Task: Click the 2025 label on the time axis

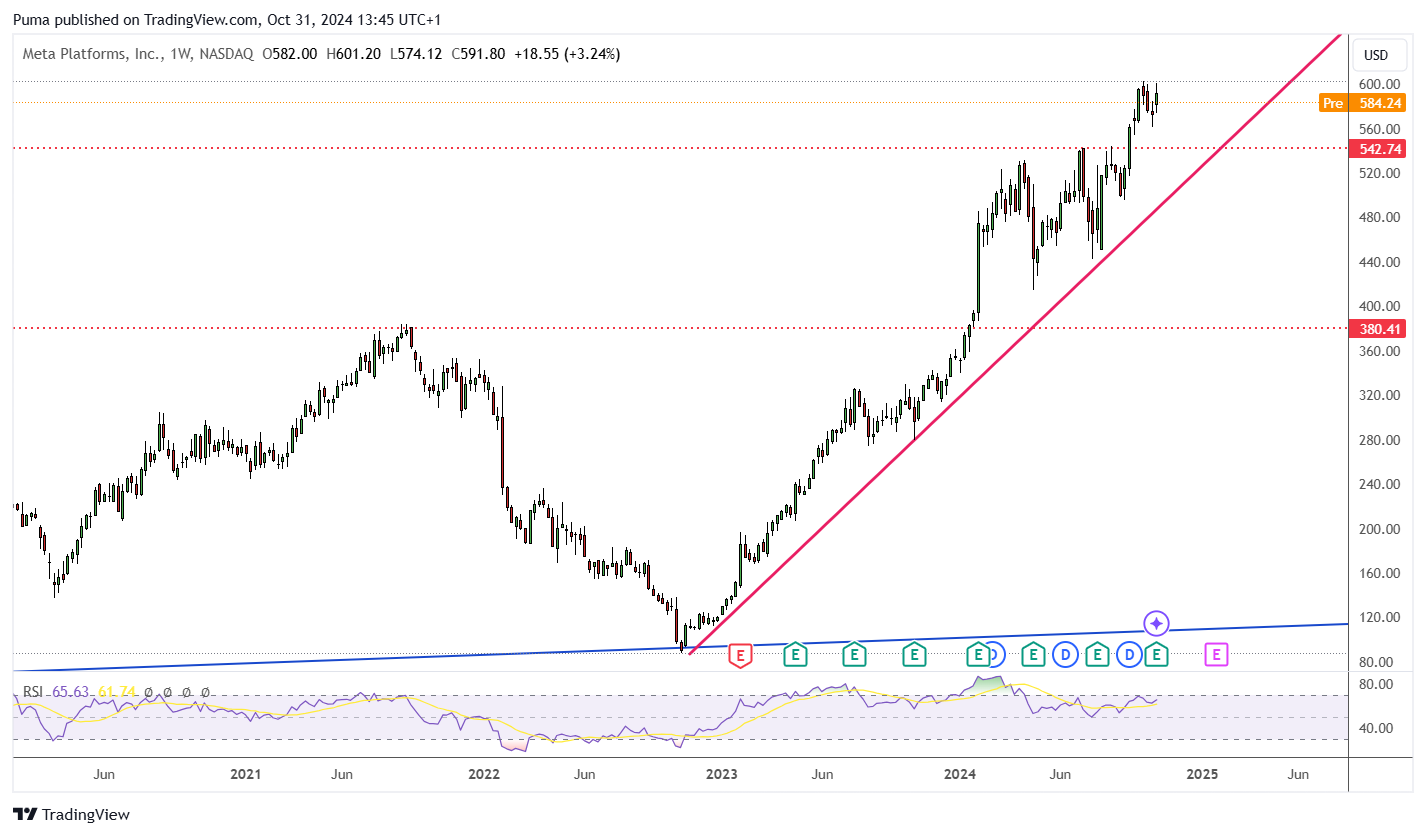Action: click(1202, 774)
